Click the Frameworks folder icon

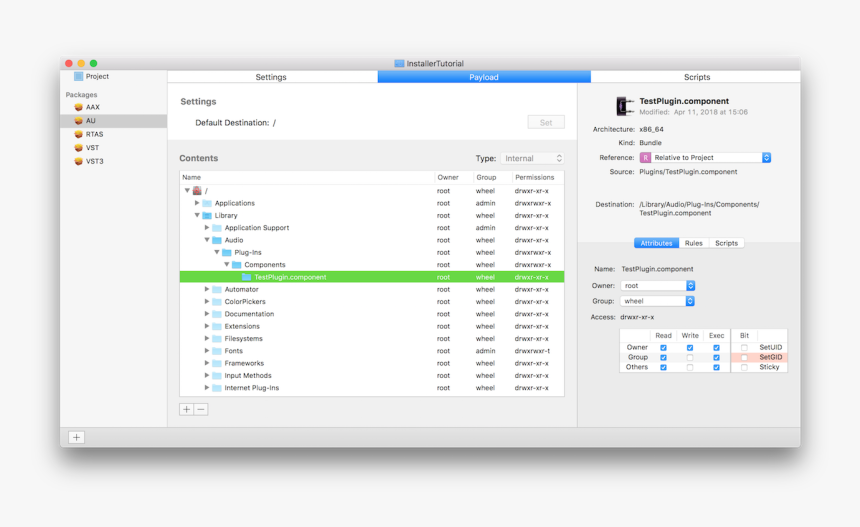coord(217,363)
